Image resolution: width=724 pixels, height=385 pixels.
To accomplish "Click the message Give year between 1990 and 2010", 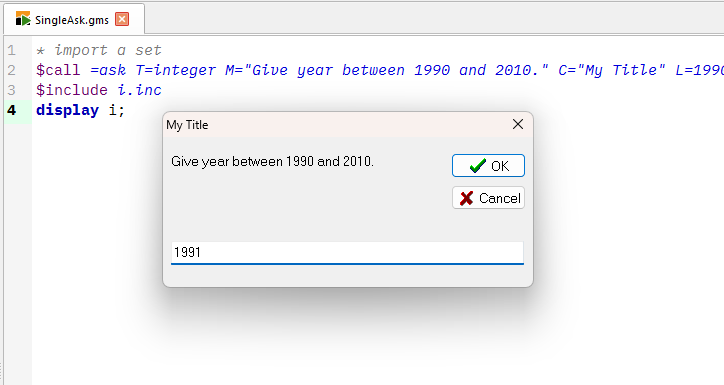I will point(272,162).
